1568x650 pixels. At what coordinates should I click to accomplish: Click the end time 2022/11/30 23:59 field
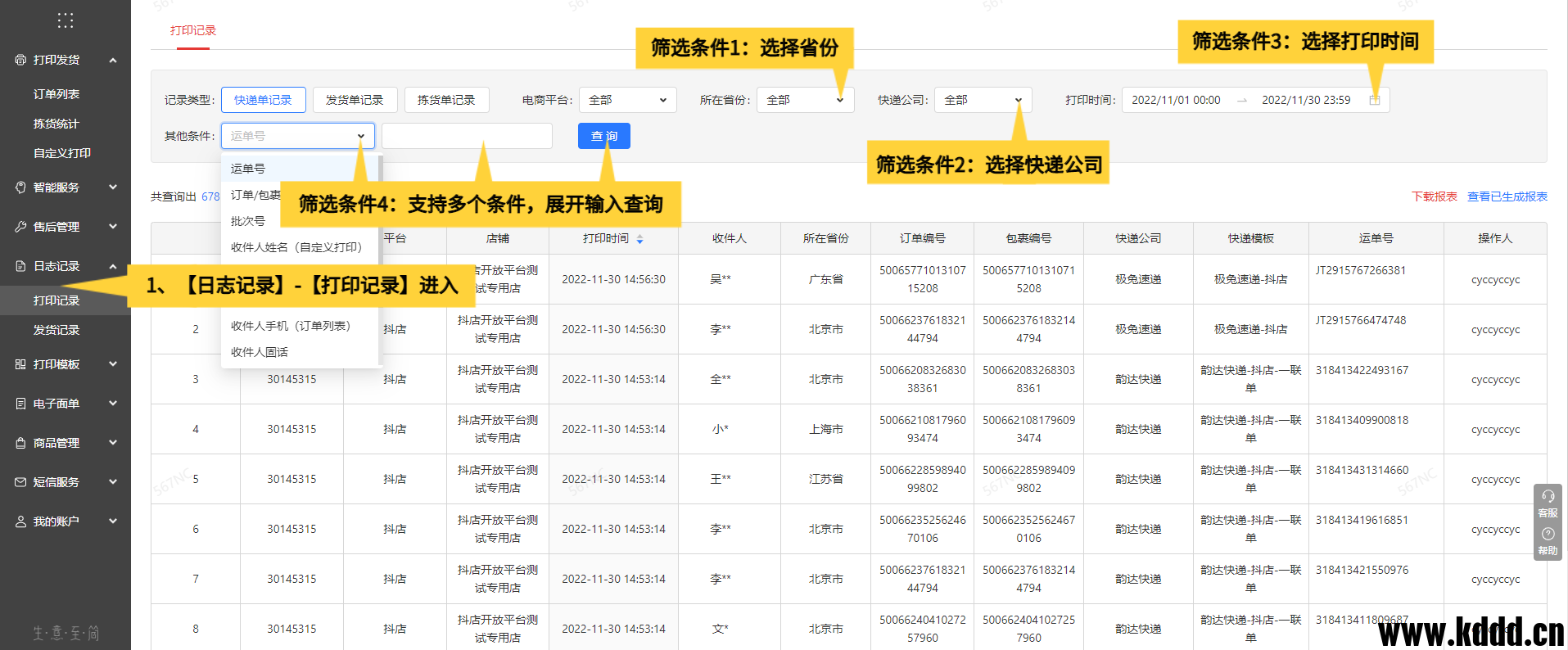1306,100
